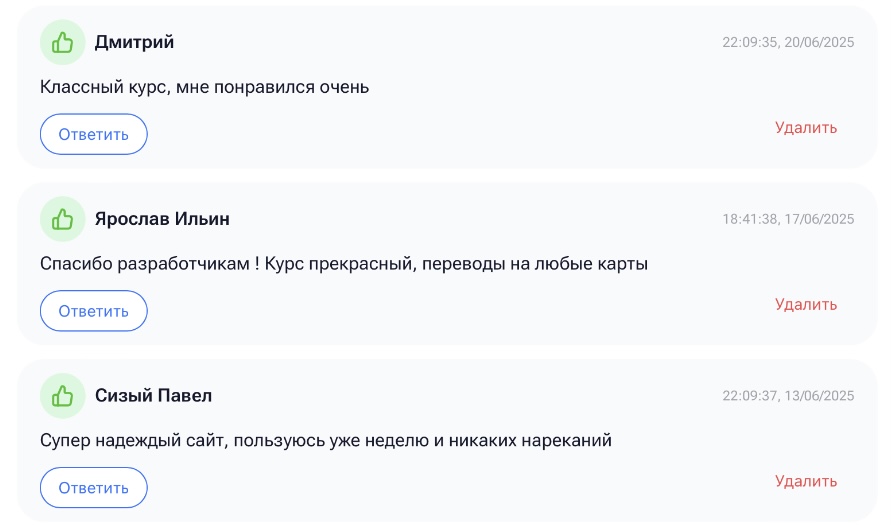891x525 pixels.
Task: Reply to Ярослав Ильин's review
Action: coord(94,311)
